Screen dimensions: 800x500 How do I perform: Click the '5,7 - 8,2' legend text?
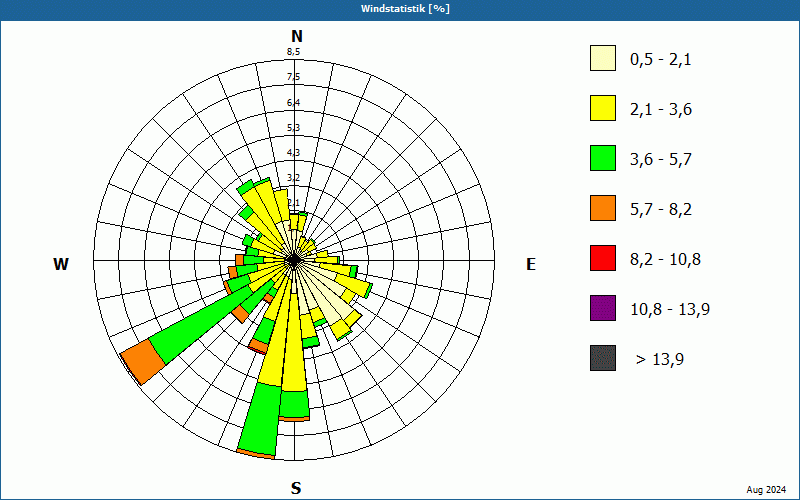tap(661, 210)
